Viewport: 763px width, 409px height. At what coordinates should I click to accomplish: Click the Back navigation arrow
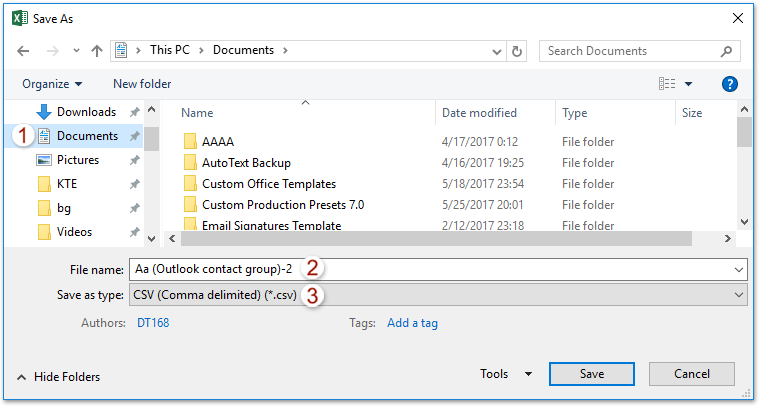(x=23, y=51)
